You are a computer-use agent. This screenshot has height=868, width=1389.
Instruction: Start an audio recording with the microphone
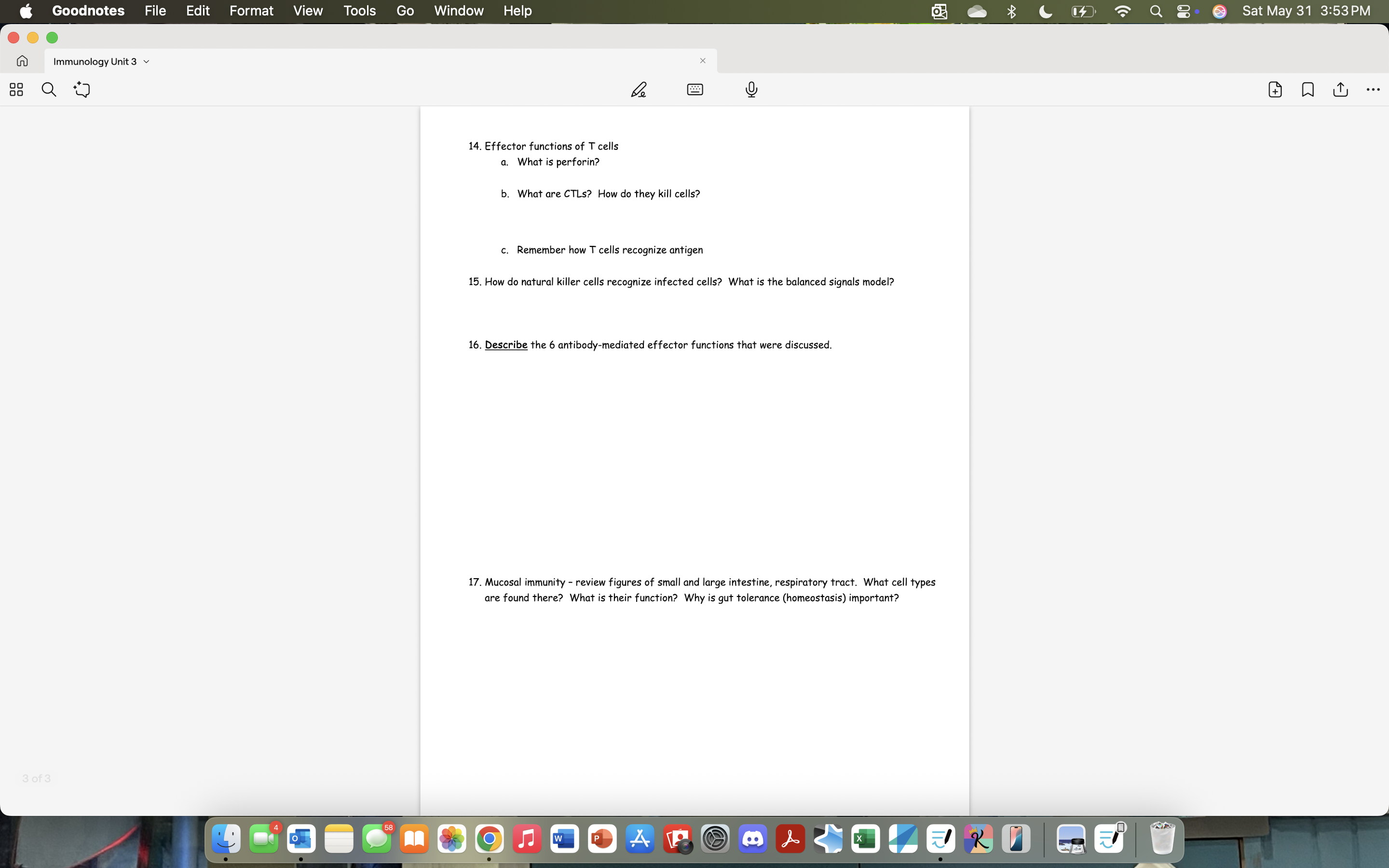coord(751,90)
